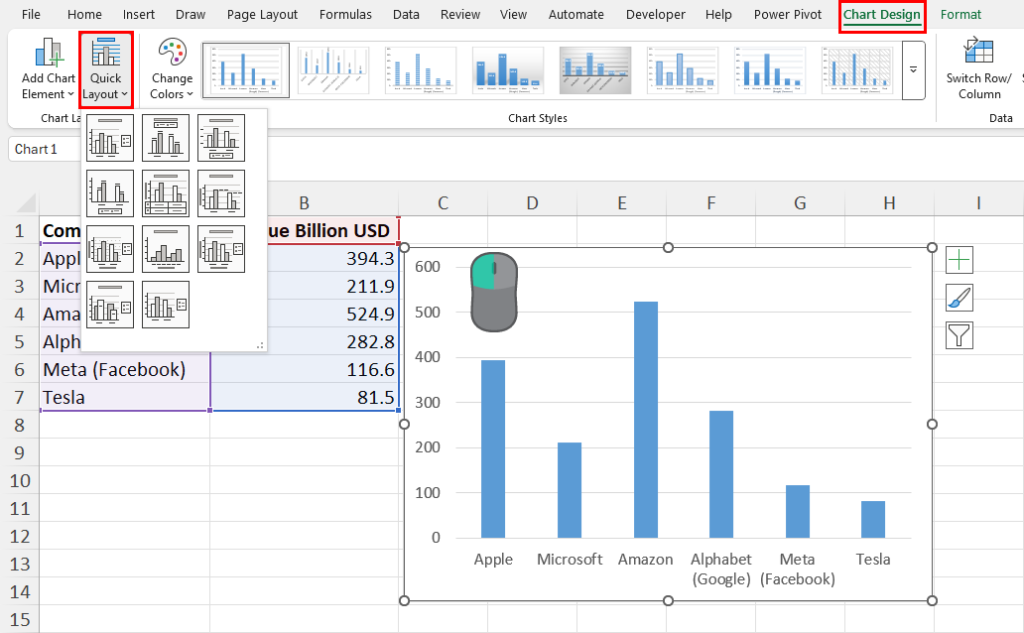Expand the Chart Styles gallery

coord(913,70)
